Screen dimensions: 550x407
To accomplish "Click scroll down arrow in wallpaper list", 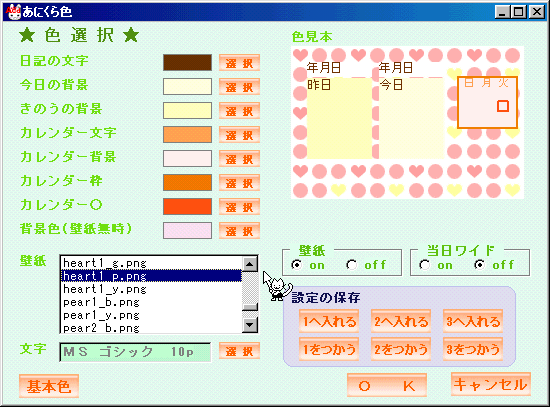I will (250, 325).
